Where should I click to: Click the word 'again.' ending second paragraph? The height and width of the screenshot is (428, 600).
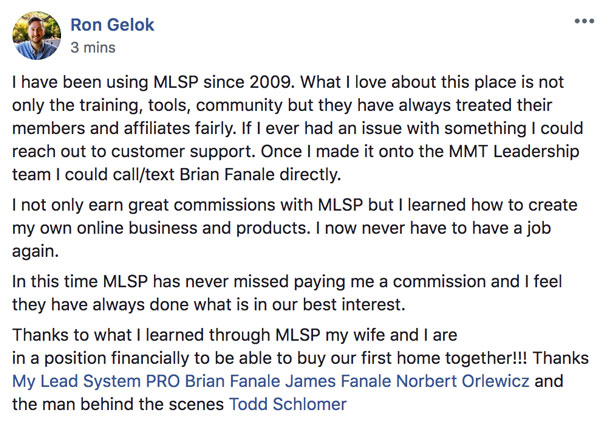pyautogui.click(x=35, y=251)
